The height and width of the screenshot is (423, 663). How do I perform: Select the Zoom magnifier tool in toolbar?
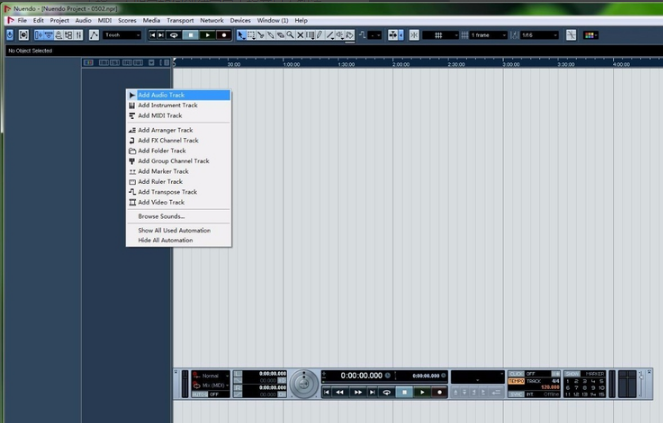[290, 35]
